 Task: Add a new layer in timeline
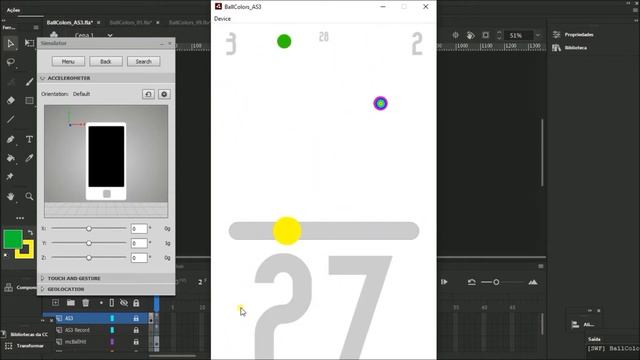pos(56,303)
